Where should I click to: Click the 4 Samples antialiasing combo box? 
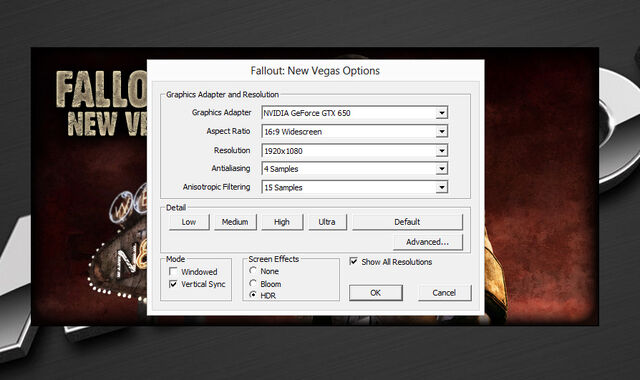click(x=354, y=169)
